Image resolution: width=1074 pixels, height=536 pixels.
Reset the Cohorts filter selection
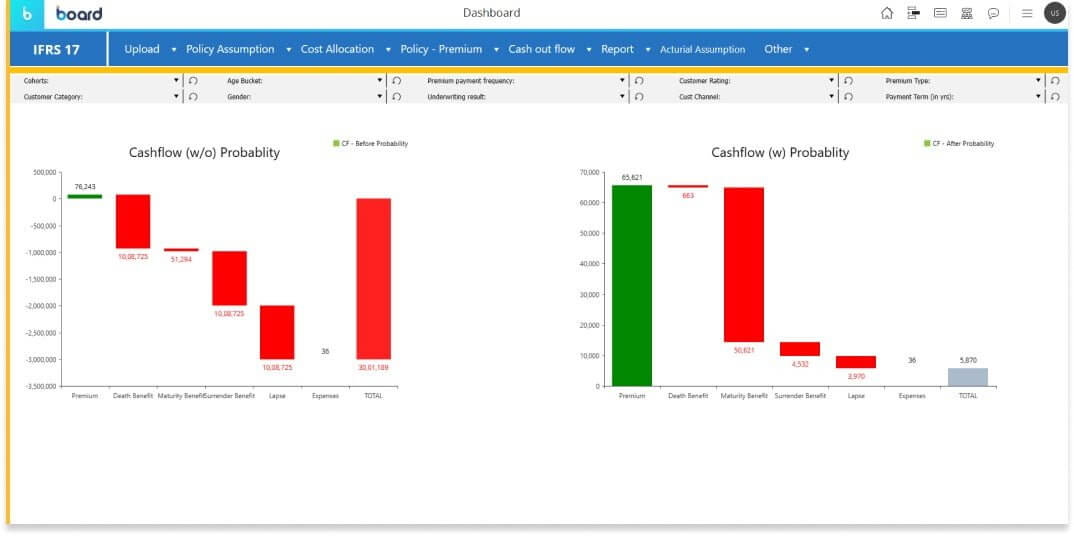[x=193, y=80]
